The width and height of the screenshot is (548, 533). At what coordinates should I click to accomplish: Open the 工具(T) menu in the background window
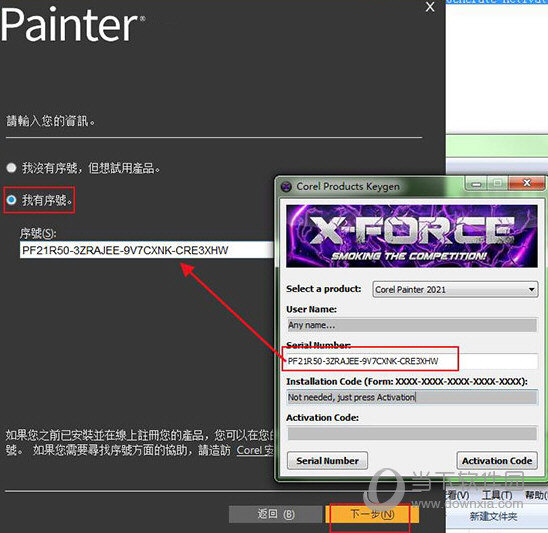(x=497, y=495)
